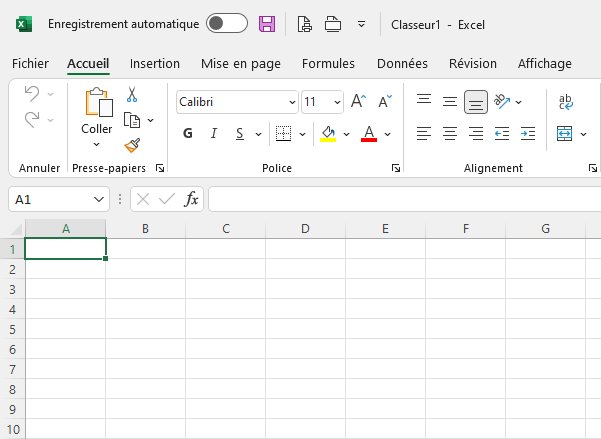Viewport: 601px width, 439px height.
Task: Click the Coller paste clipboard icon
Action: point(99,102)
